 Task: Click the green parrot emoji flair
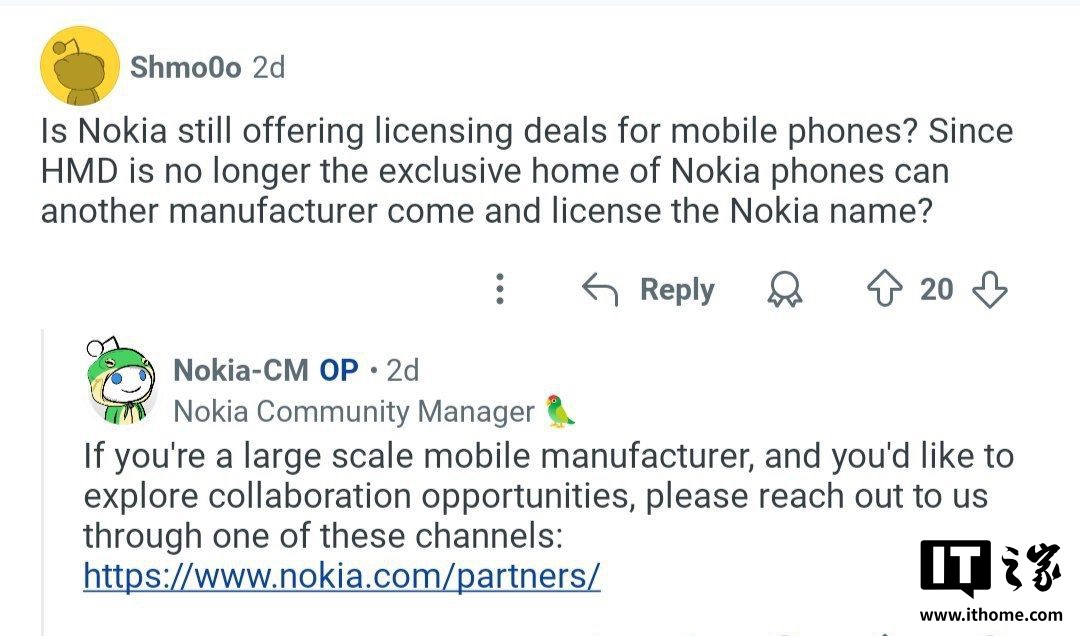561,411
